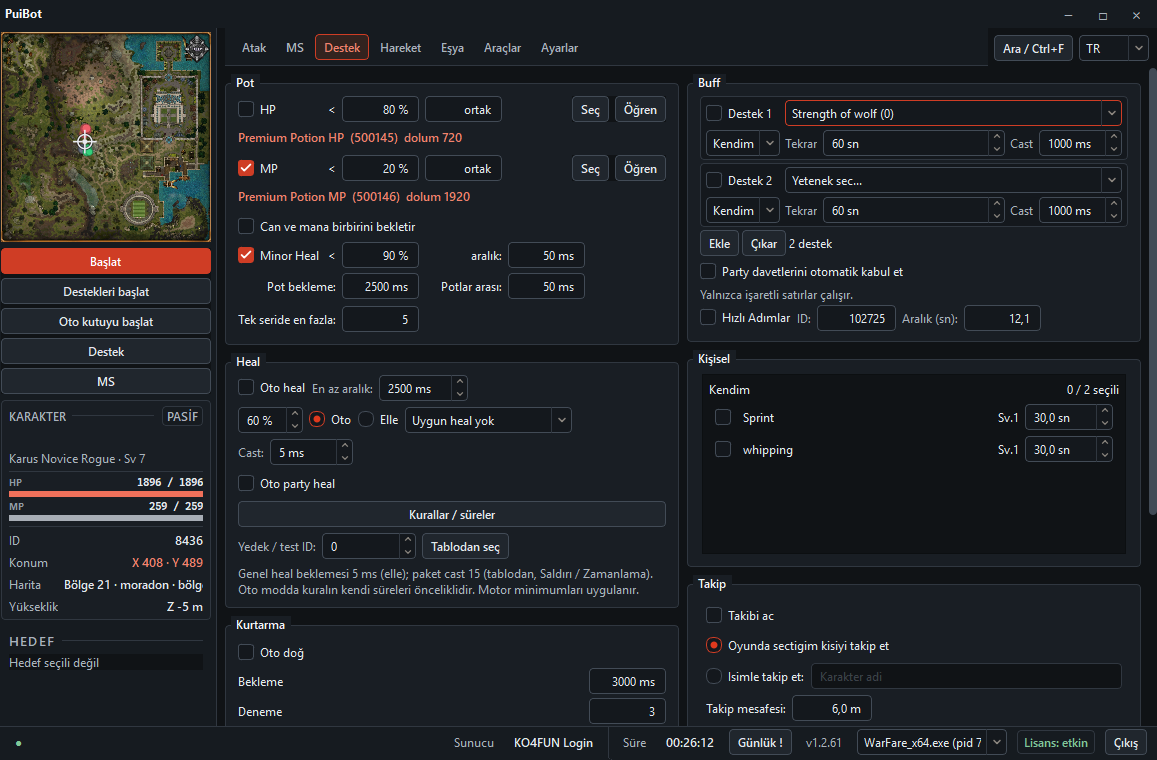Open the TR language dropdown
This screenshot has height=760, width=1157.
[1113, 49]
